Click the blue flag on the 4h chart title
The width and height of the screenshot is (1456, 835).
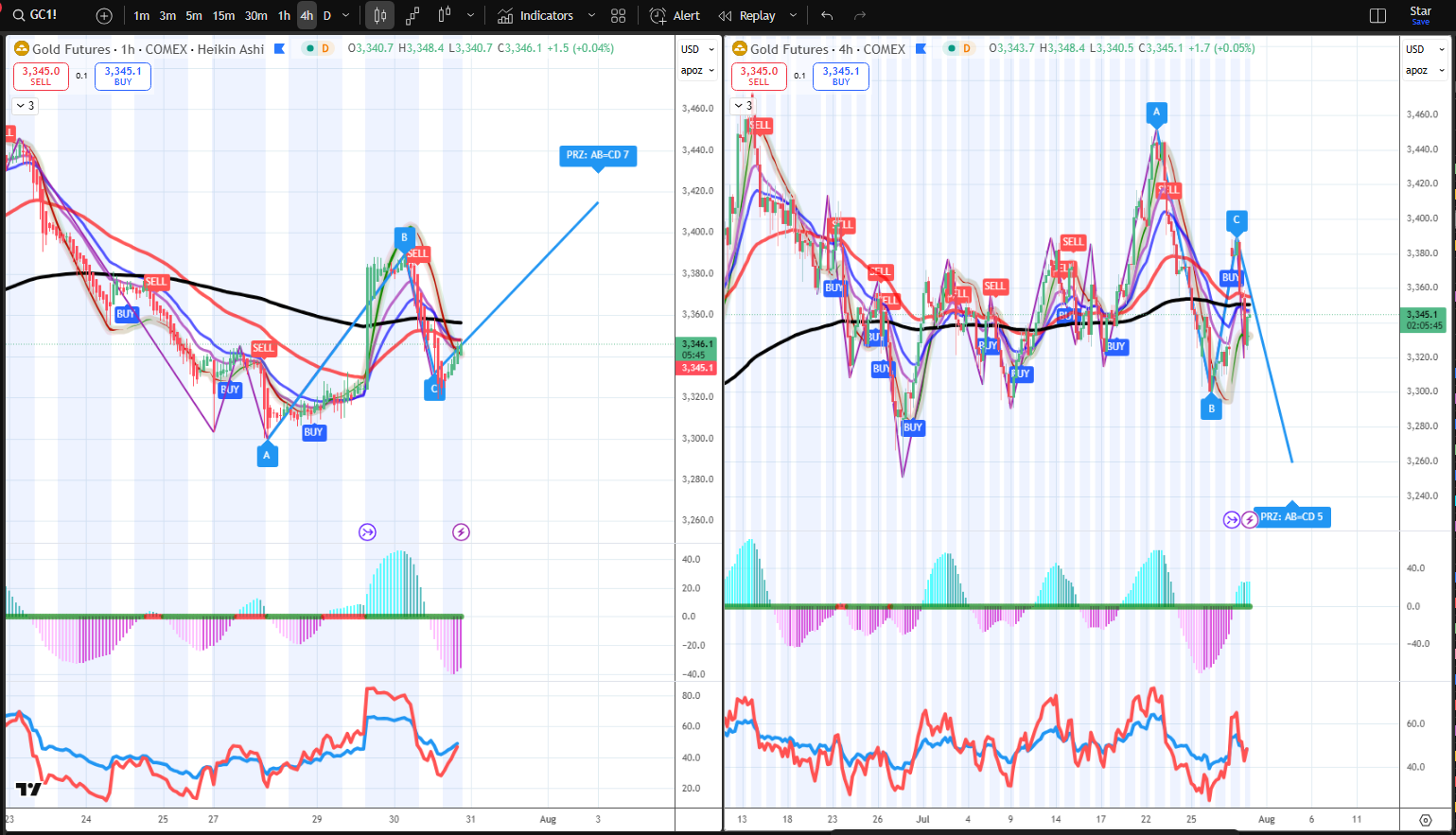921,48
